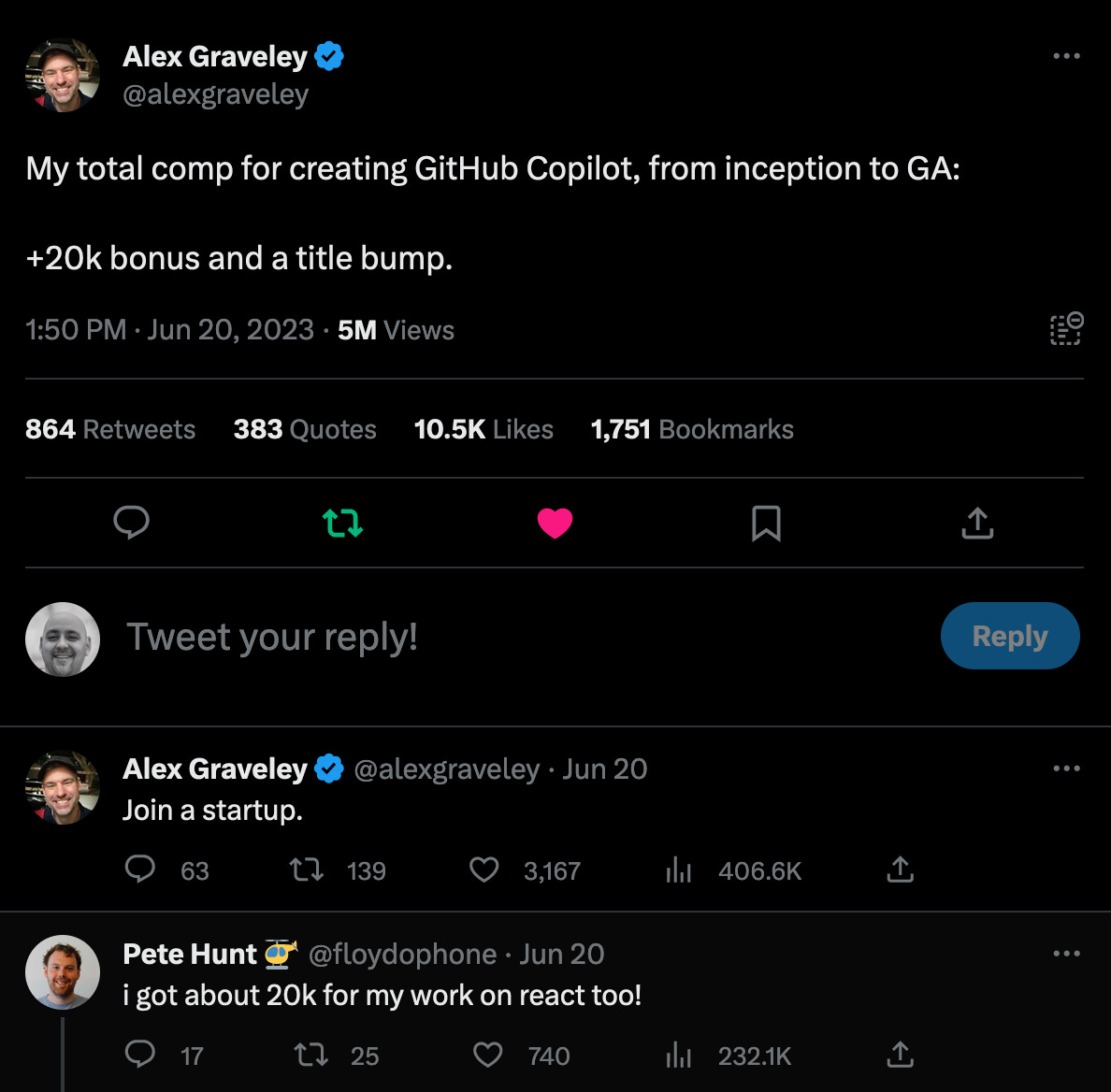The width and height of the screenshot is (1111, 1092).
Task: Open share menu on the main tweet
Action: click(x=977, y=524)
